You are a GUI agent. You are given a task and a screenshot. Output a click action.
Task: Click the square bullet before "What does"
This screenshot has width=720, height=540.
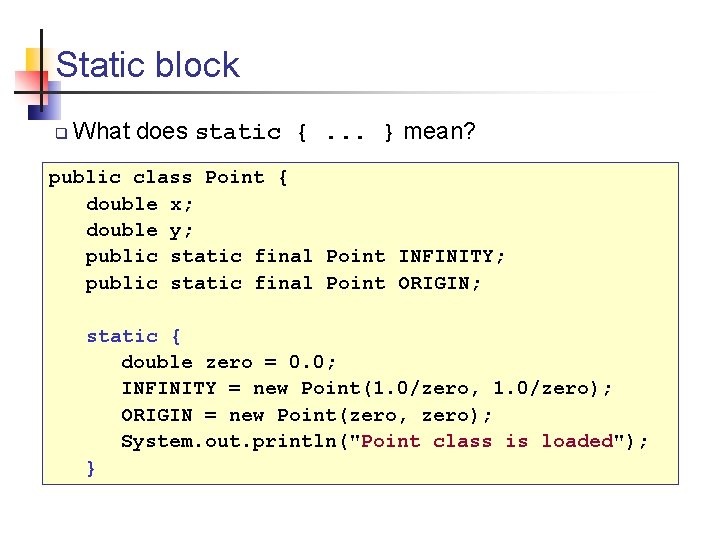click(x=60, y=133)
